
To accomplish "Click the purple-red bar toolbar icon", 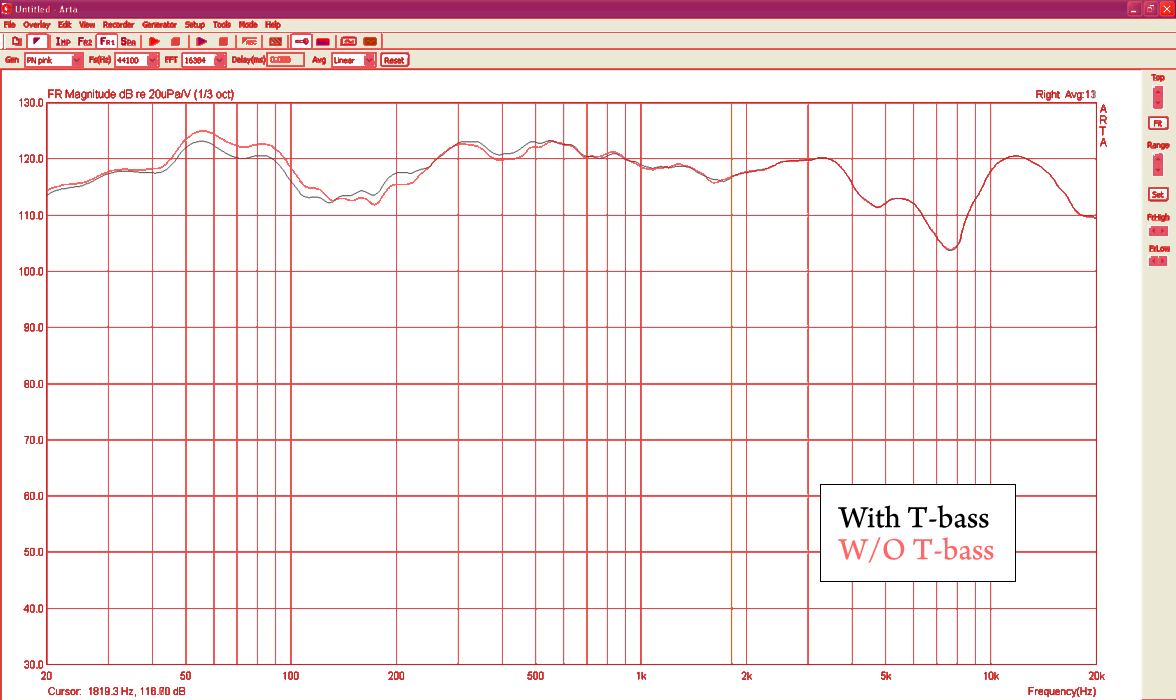I will click(323, 41).
